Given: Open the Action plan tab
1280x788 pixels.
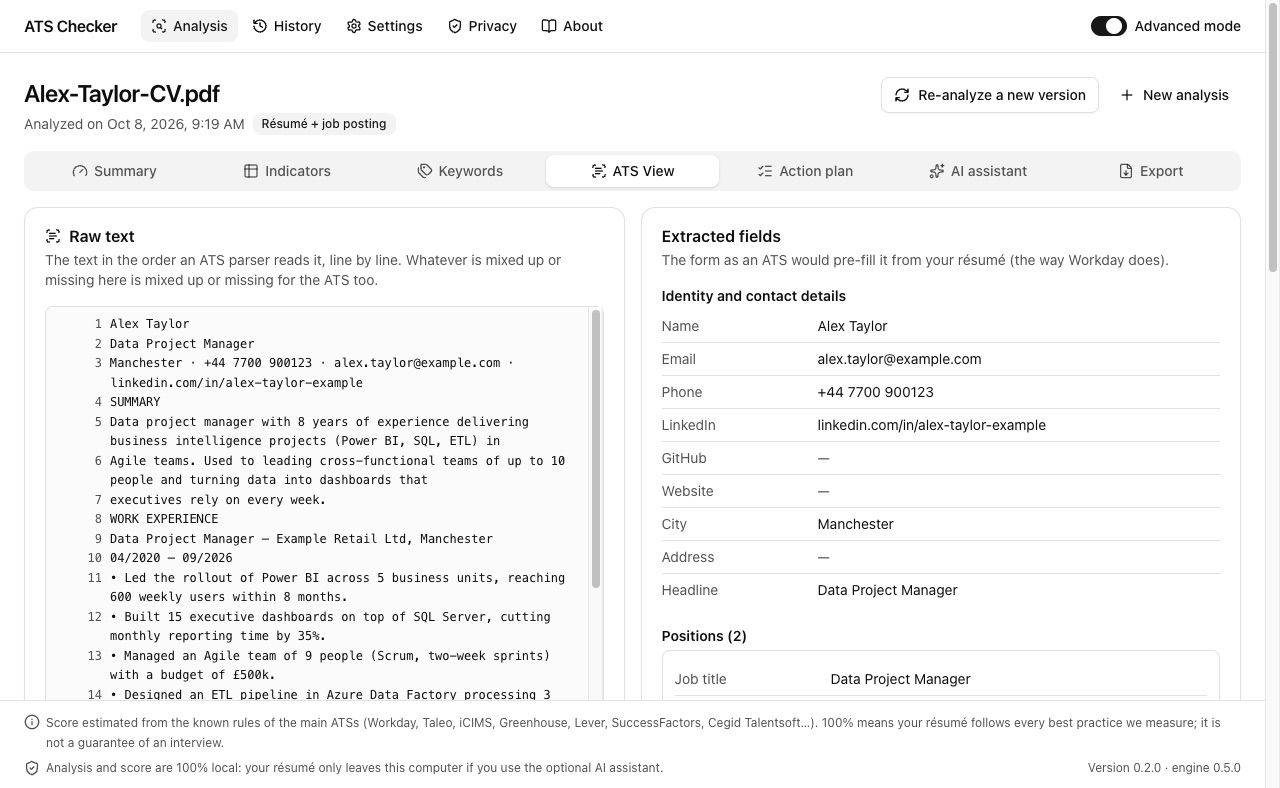Looking at the screenshot, I should (x=805, y=171).
